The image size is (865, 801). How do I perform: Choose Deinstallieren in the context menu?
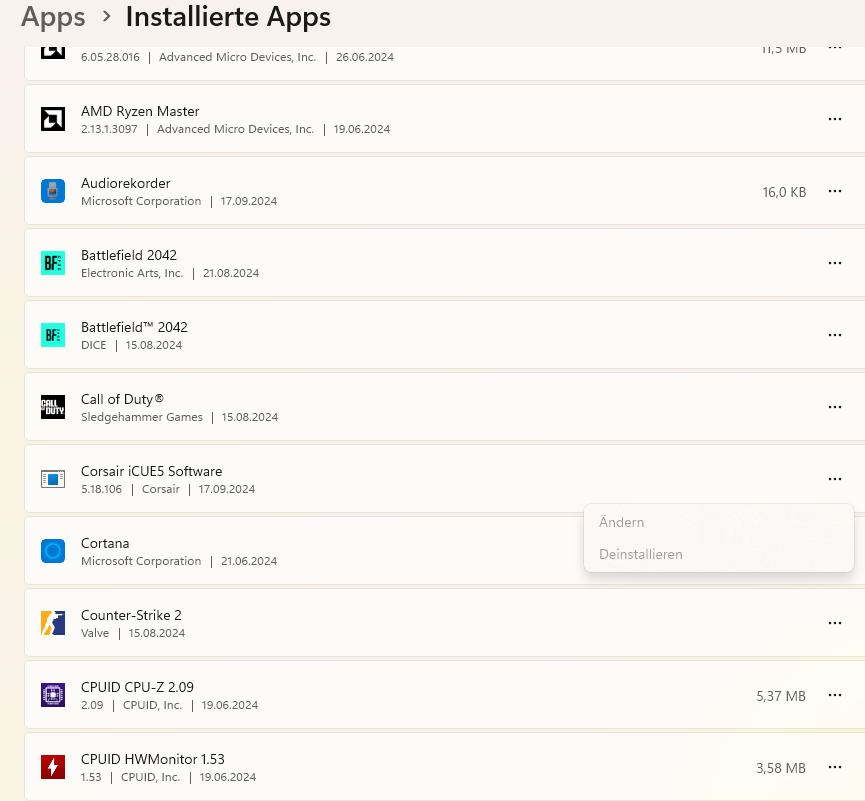click(x=719, y=554)
